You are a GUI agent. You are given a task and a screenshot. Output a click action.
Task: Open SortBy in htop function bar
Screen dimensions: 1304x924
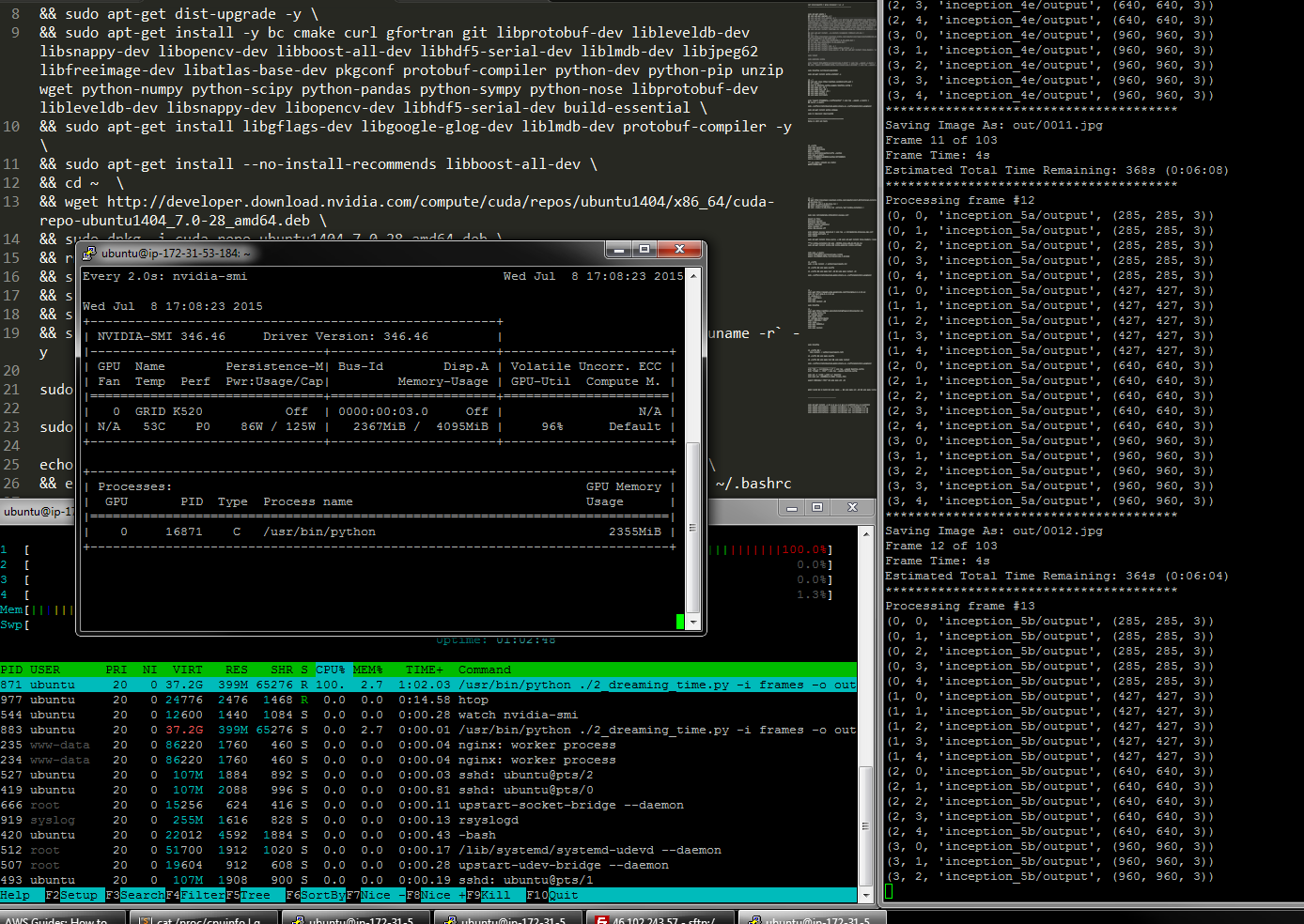(x=323, y=895)
